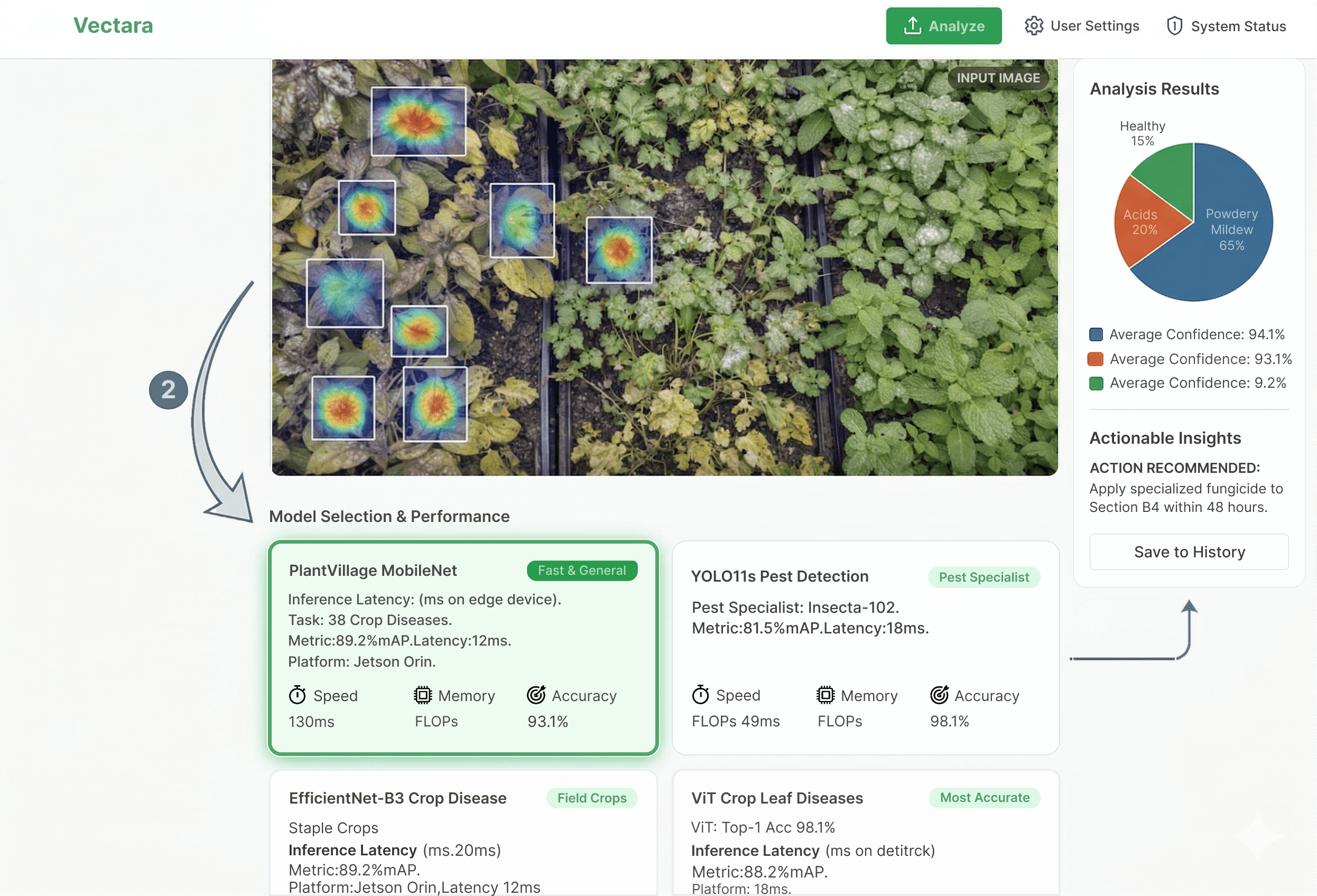This screenshot has height=896, width=1317.
Task: Click 'Staple Crops' text
Action: pyautogui.click(x=333, y=827)
